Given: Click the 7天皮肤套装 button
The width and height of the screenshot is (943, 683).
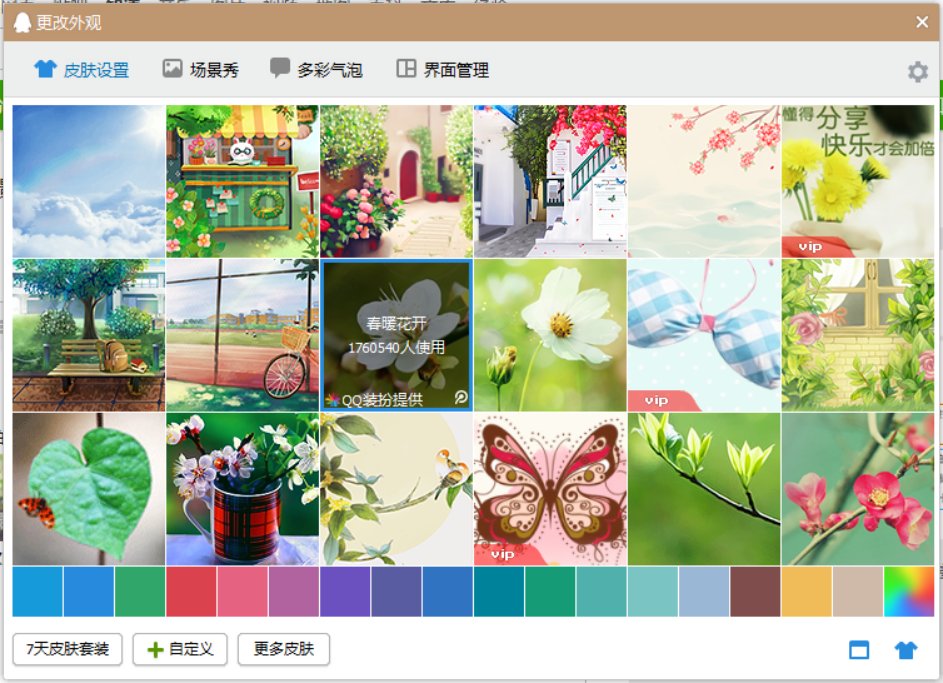Looking at the screenshot, I should [x=66, y=648].
